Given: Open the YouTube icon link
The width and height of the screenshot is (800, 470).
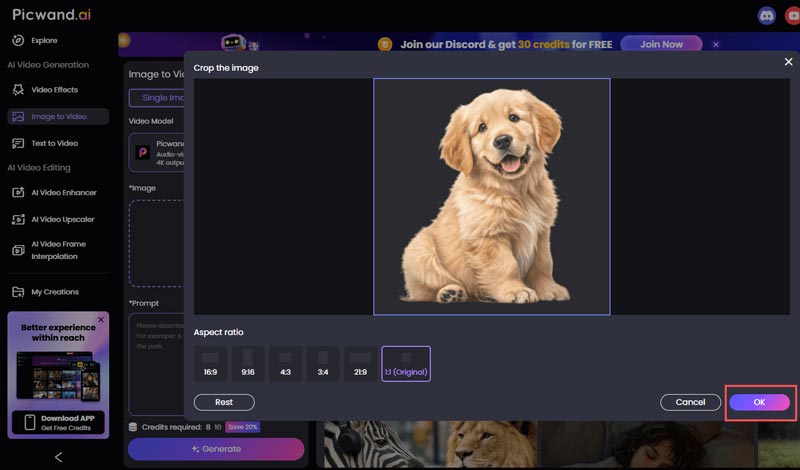Looking at the screenshot, I should point(793,15).
